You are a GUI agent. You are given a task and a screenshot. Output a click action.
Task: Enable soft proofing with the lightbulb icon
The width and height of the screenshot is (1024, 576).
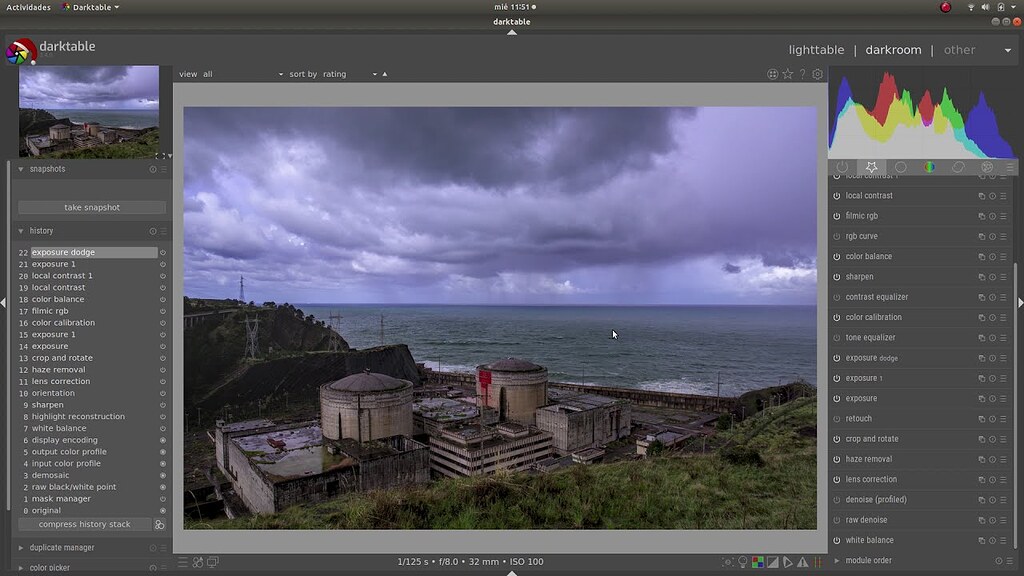(742, 561)
